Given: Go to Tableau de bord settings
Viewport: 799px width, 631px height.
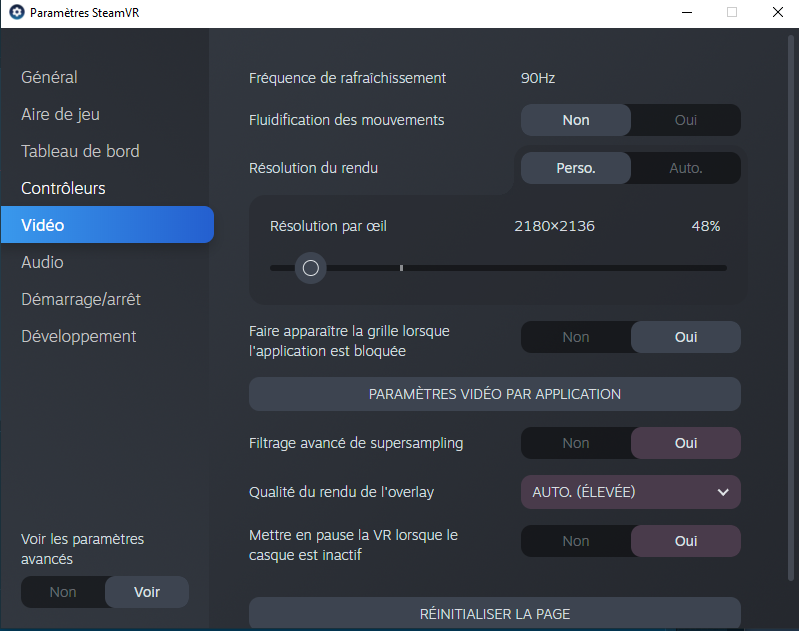Looking at the screenshot, I should tap(80, 151).
